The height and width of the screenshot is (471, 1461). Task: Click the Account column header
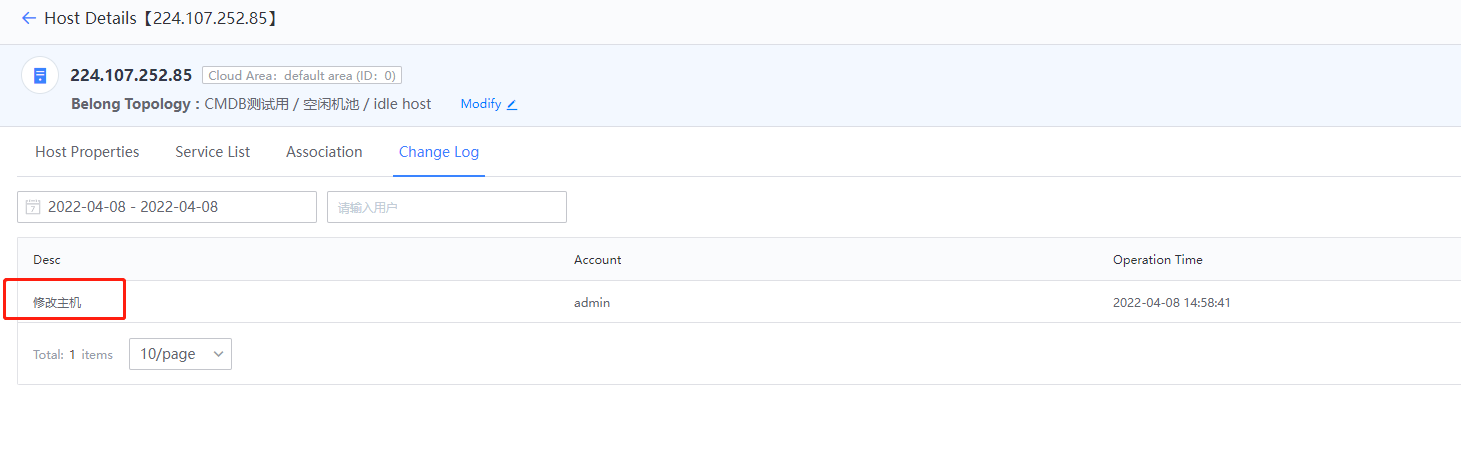coord(598,260)
